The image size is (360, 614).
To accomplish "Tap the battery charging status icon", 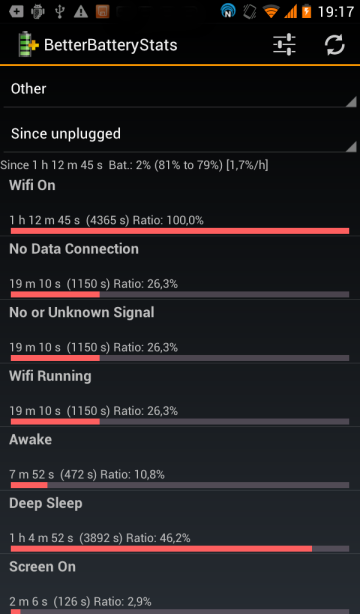I will point(306,11).
